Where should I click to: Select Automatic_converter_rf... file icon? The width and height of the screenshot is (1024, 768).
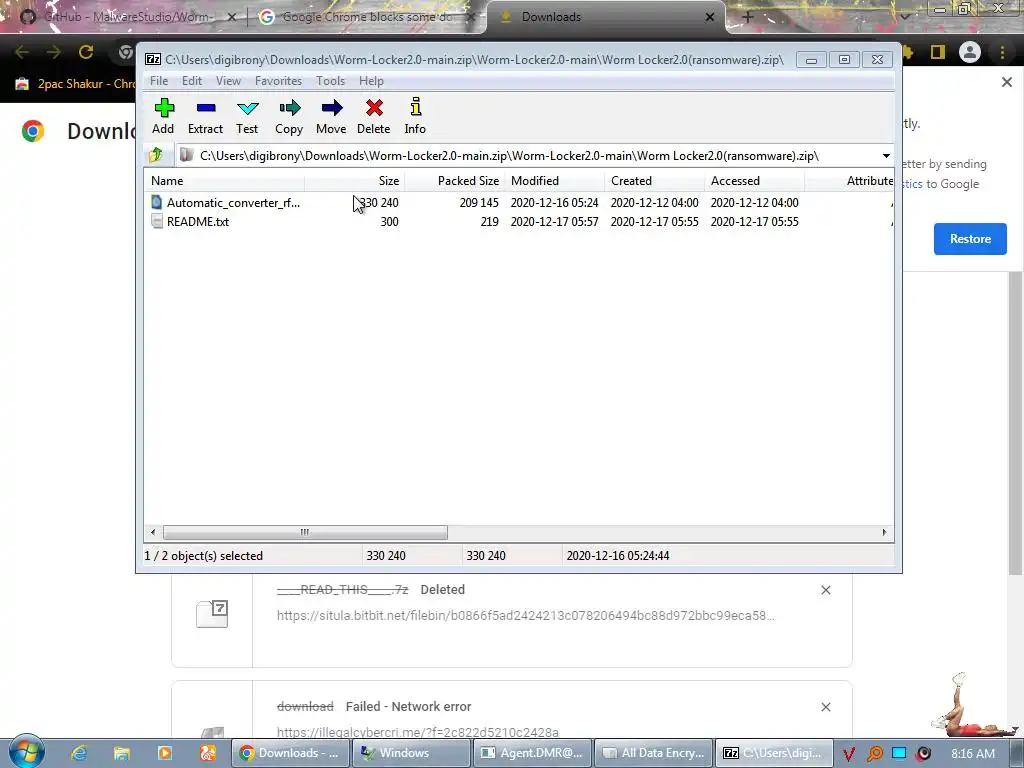(x=157, y=202)
